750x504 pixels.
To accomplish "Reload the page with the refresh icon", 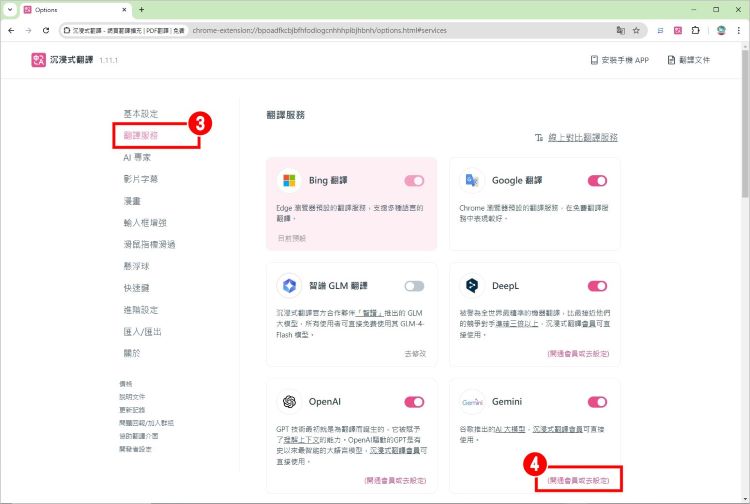I will (46, 30).
